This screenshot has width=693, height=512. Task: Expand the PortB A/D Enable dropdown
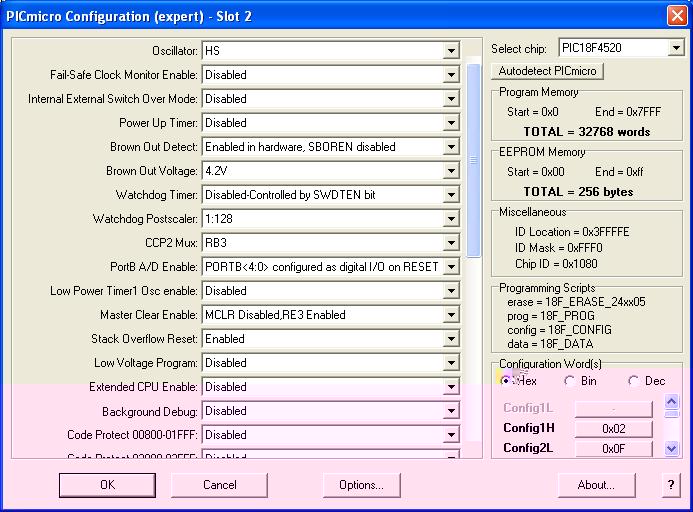[451, 267]
